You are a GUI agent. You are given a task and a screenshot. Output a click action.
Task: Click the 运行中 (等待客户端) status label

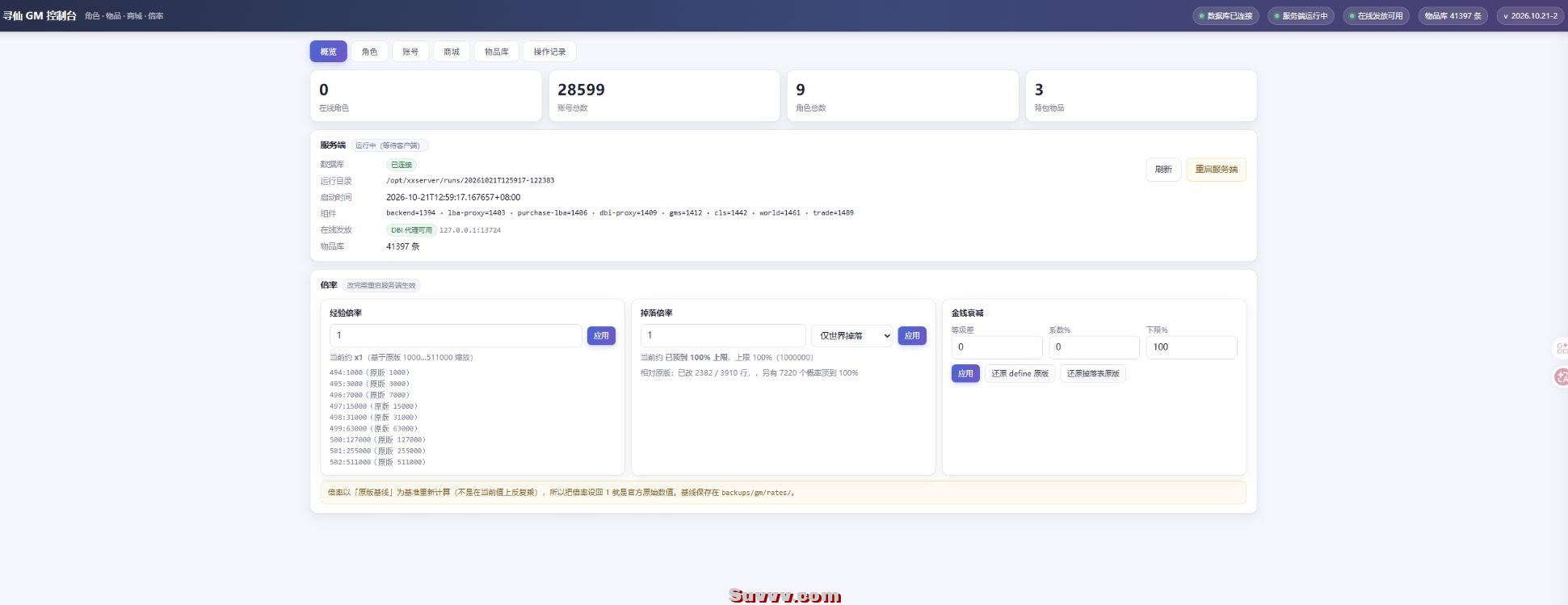click(389, 146)
